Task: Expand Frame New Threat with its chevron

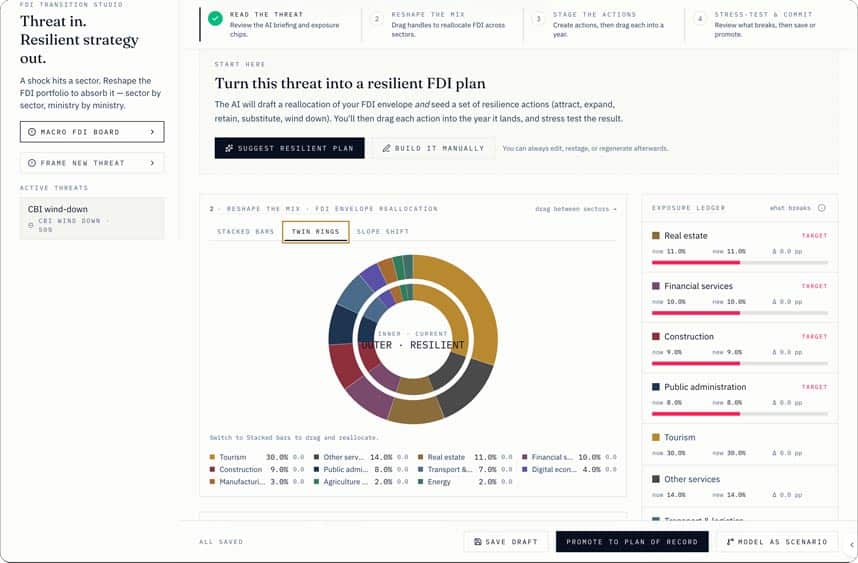Action: (x=152, y=163)
